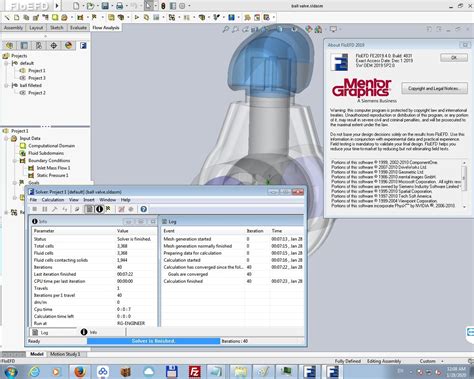
Task: Click OK in the About FloEFD dialog
Action: click(454, 58)
